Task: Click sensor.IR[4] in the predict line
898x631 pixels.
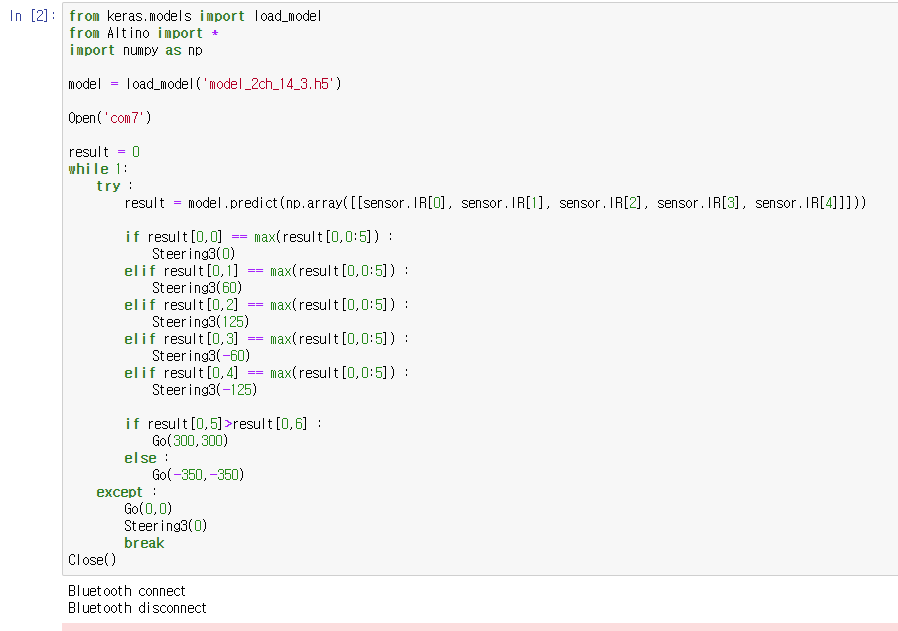Action: coord(798,203)
